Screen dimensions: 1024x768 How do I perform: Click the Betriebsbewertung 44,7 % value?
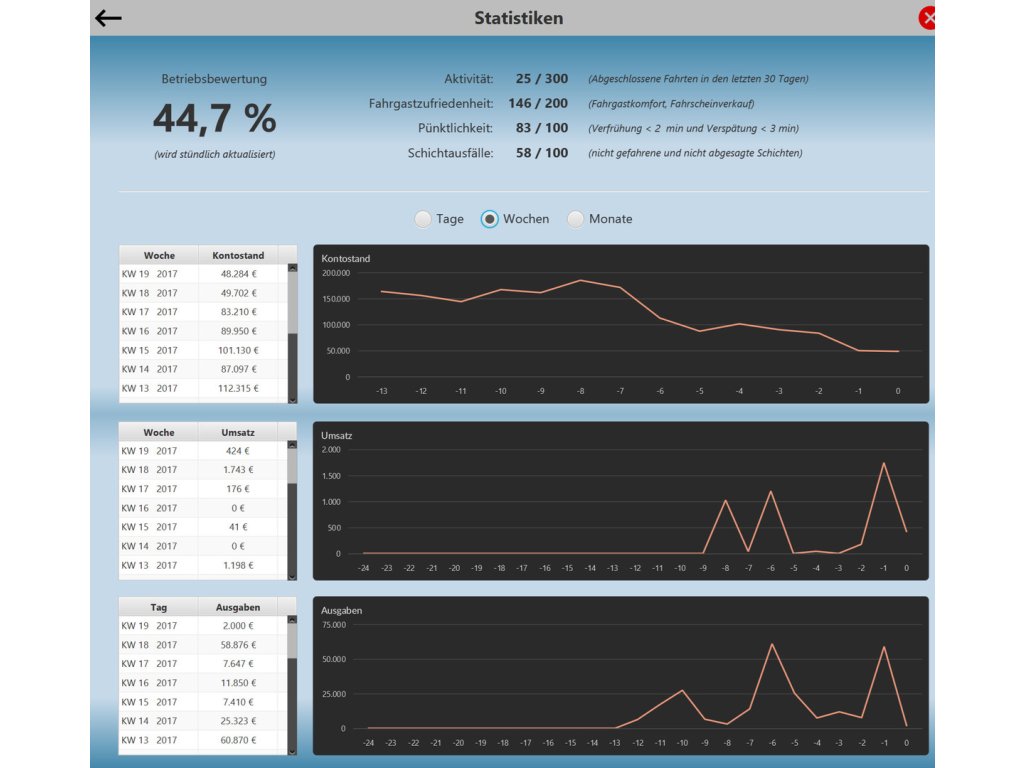(x=214, y=119)
